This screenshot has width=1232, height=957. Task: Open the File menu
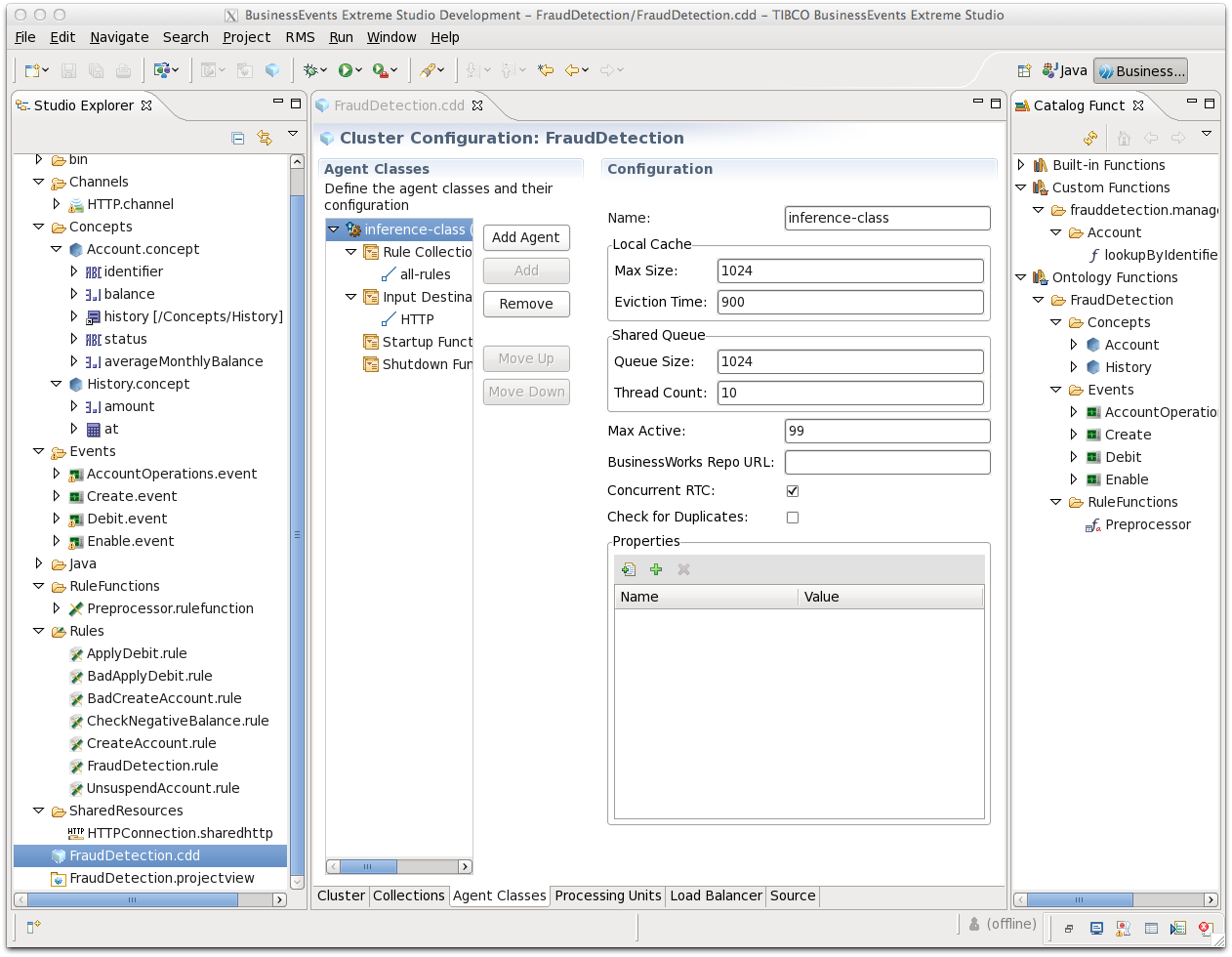click(x=25, y=37)
